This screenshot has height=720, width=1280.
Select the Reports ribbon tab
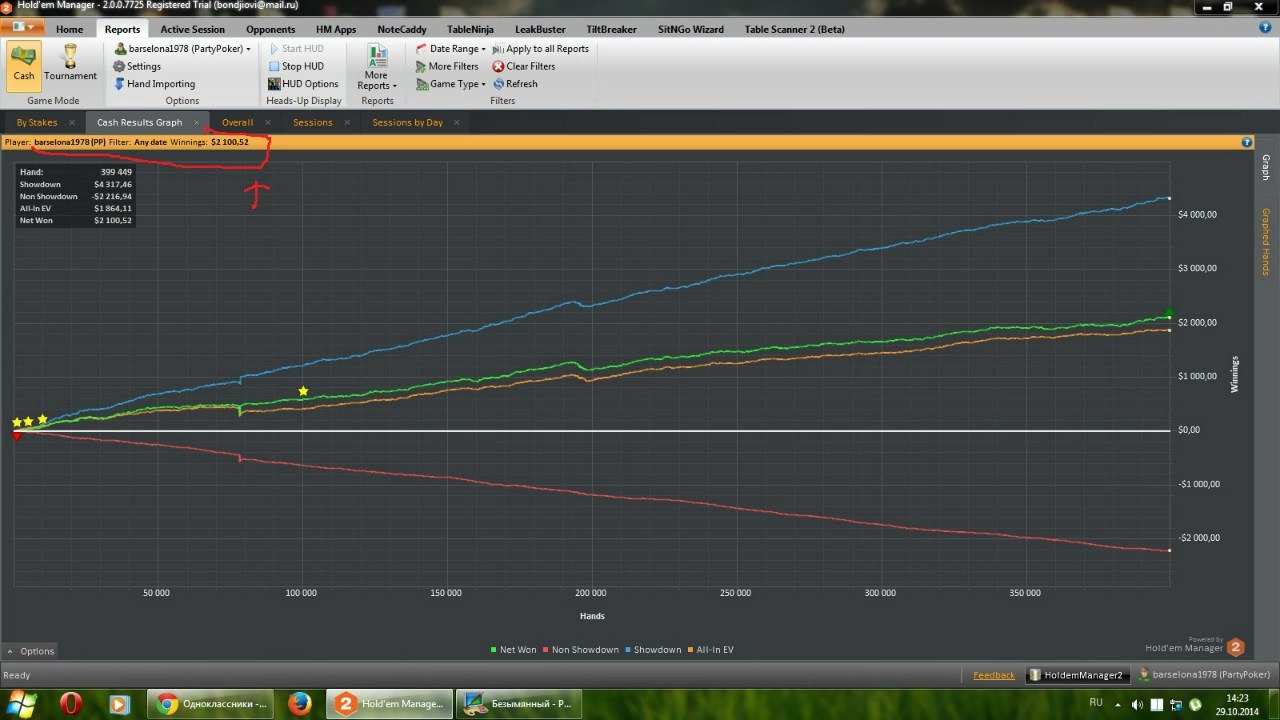coord(123,29)
